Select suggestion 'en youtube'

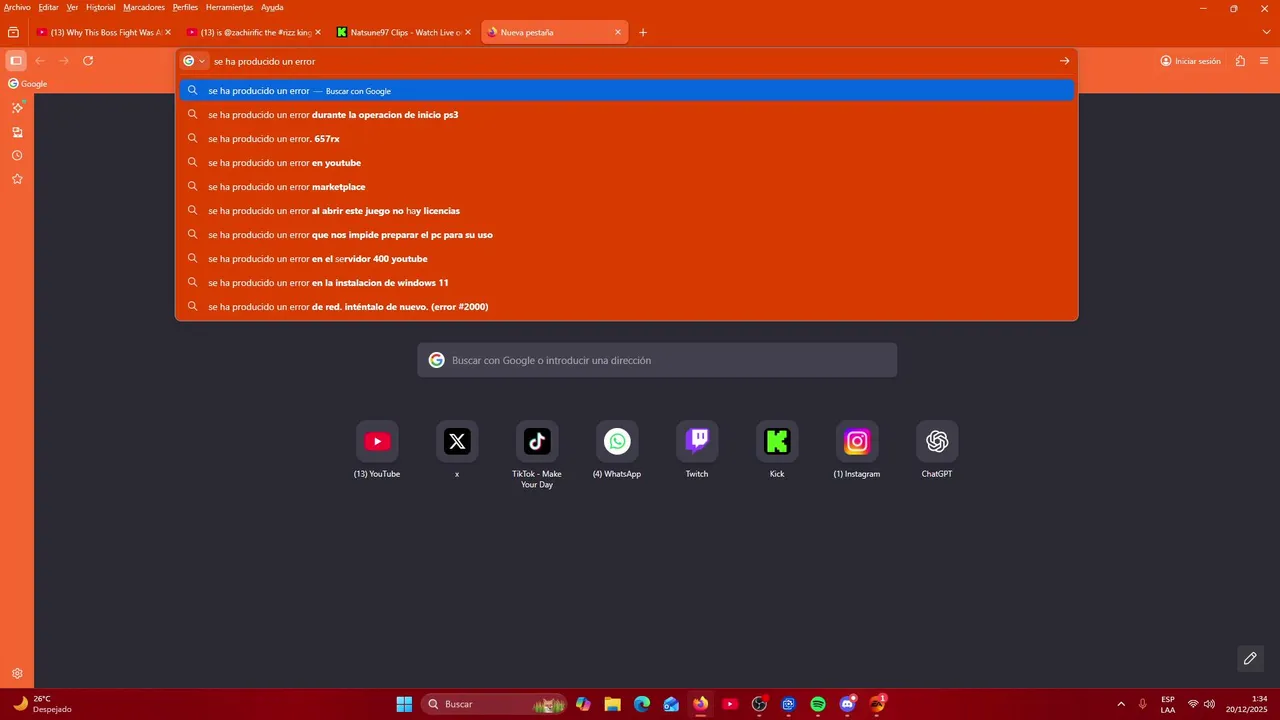tap(627, 163)
